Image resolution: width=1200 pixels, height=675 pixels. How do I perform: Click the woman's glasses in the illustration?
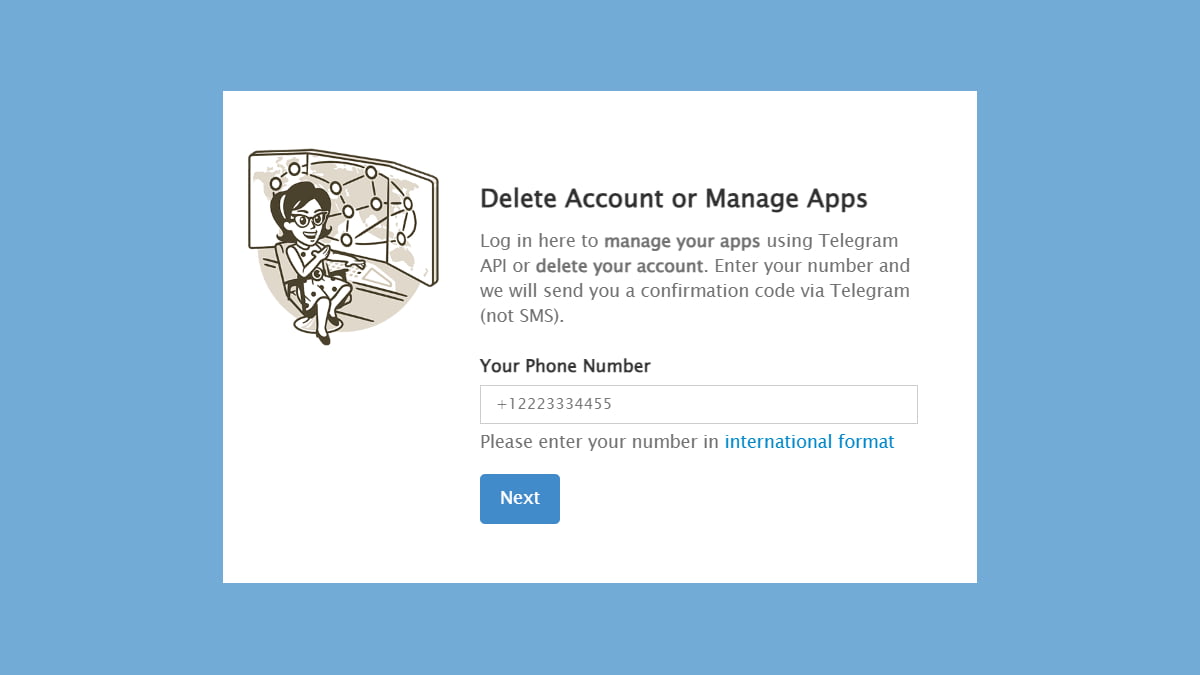pos(308,219)
